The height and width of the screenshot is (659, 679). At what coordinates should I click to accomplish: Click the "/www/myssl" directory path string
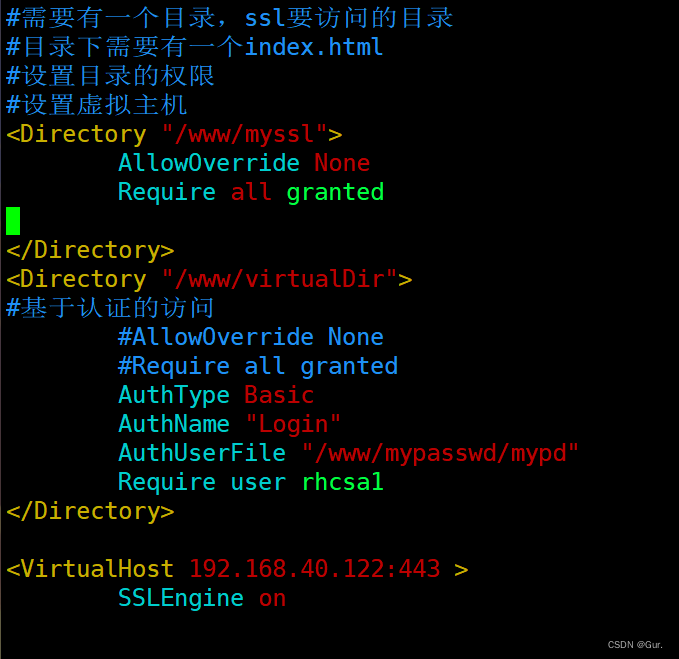click(244, 134)
